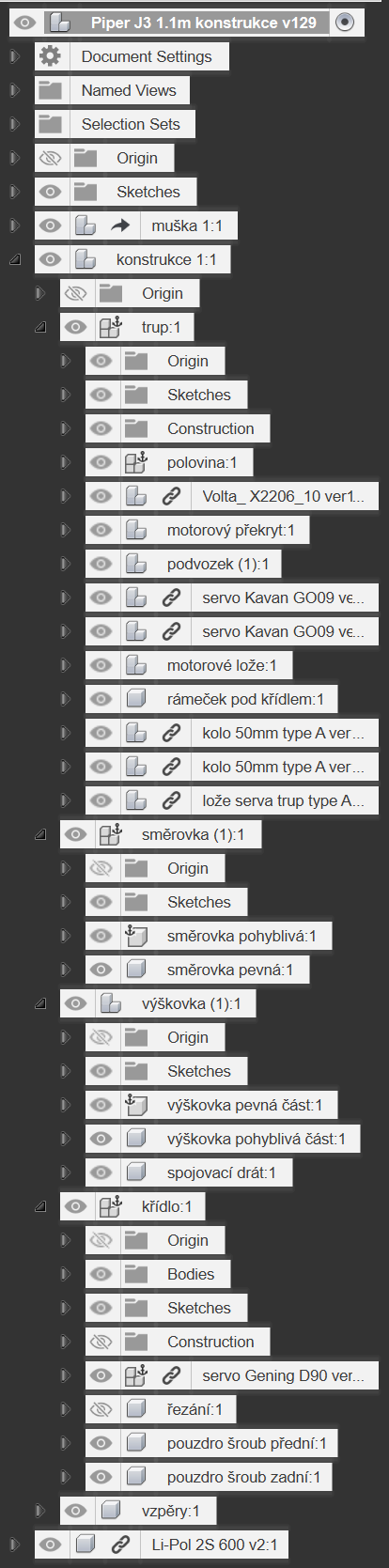389x1568 pixels.
Task: Collapse the křídlo:1 component tree
Action: (40, 1206)
